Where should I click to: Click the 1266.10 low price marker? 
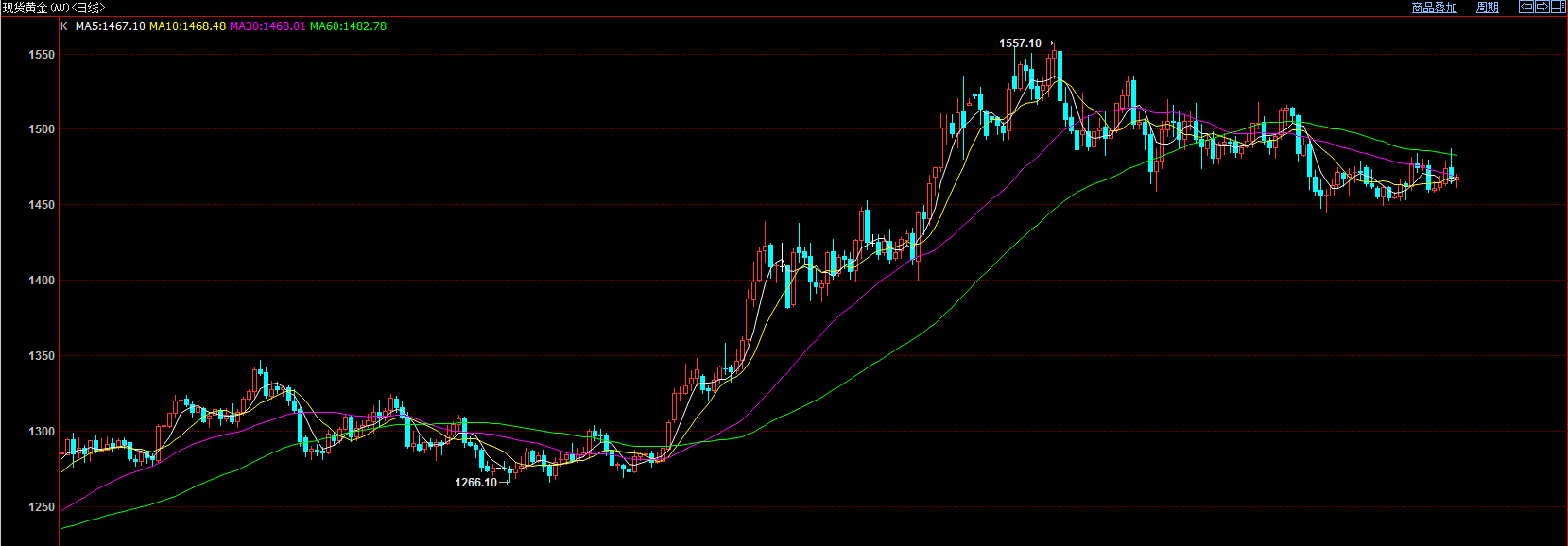(x=475, y=483)
